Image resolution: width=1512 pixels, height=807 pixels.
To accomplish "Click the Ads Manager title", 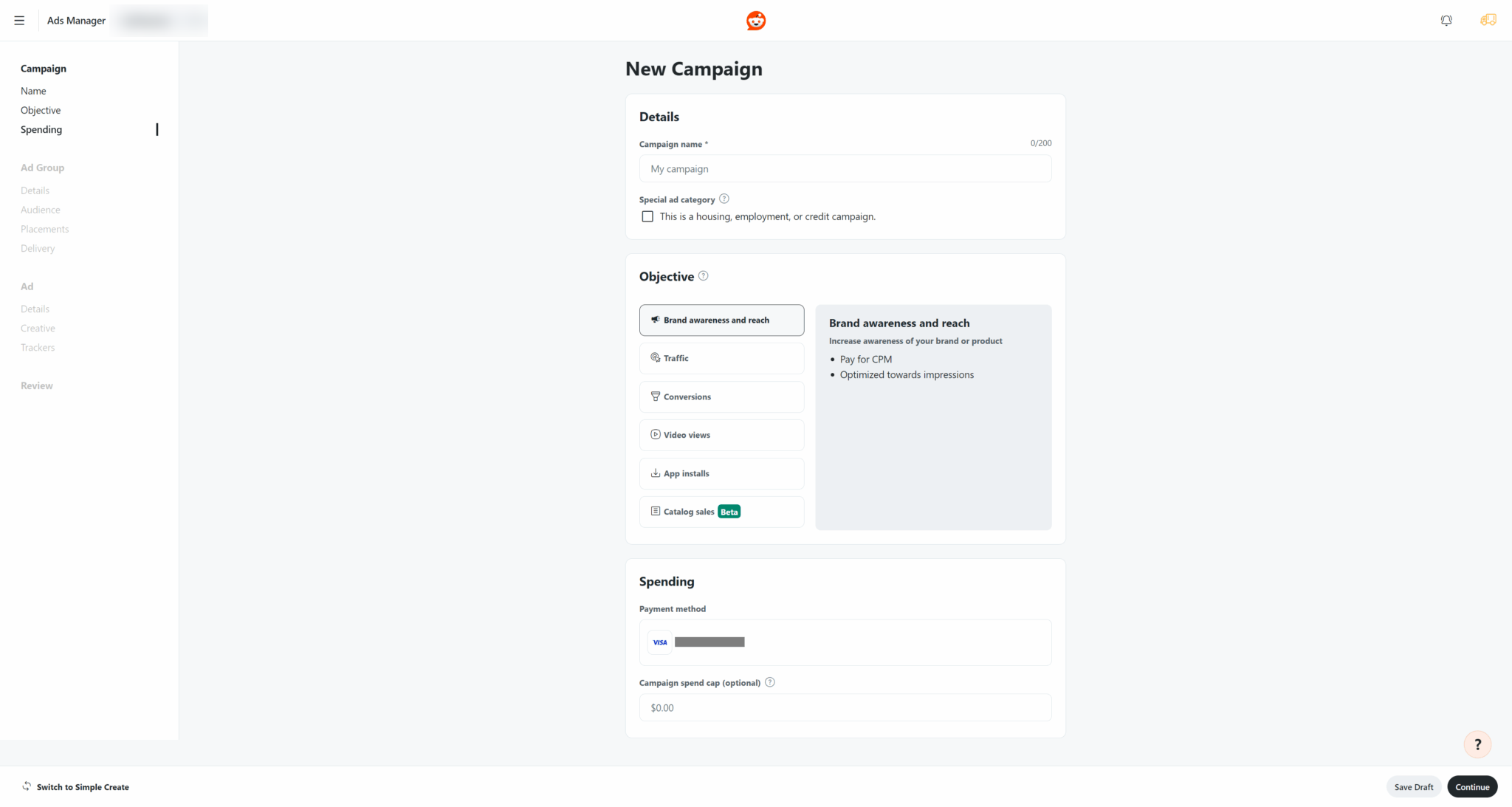I will [x=76, y=21].
